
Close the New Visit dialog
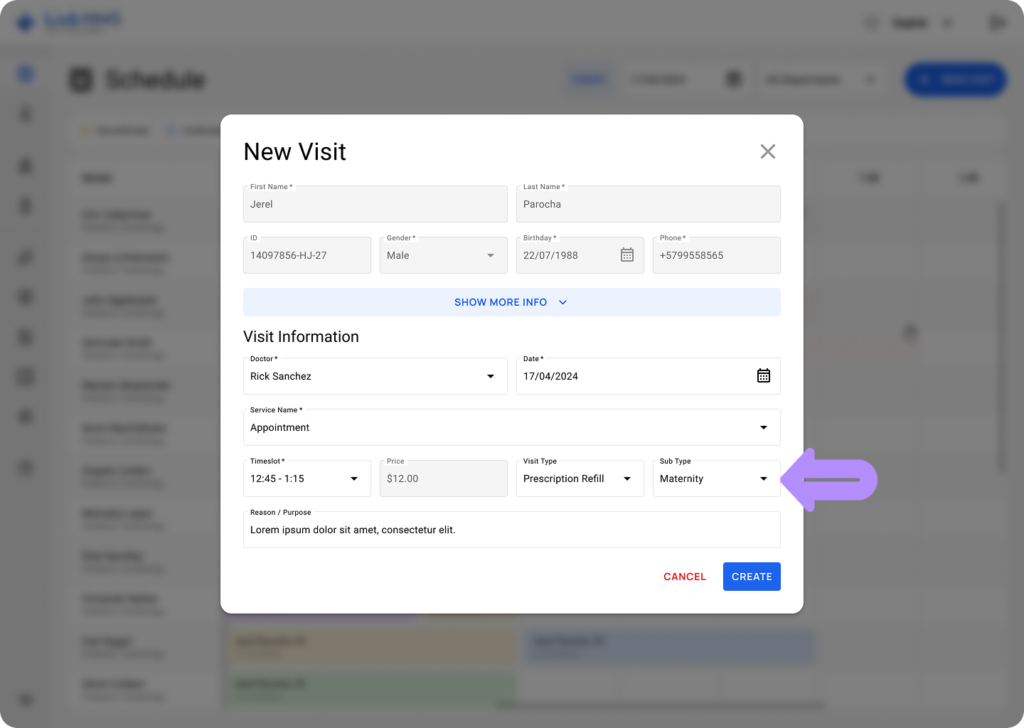pyautogui.click(x=767, y=151)
